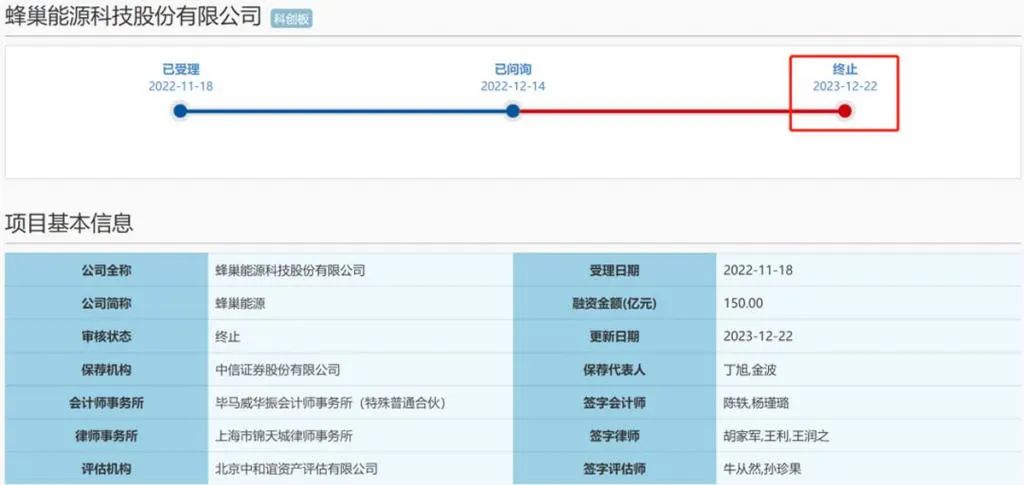Click the 保荐机构 header cell
This screenshot has width=1024, height=485.
coord(106,369)
